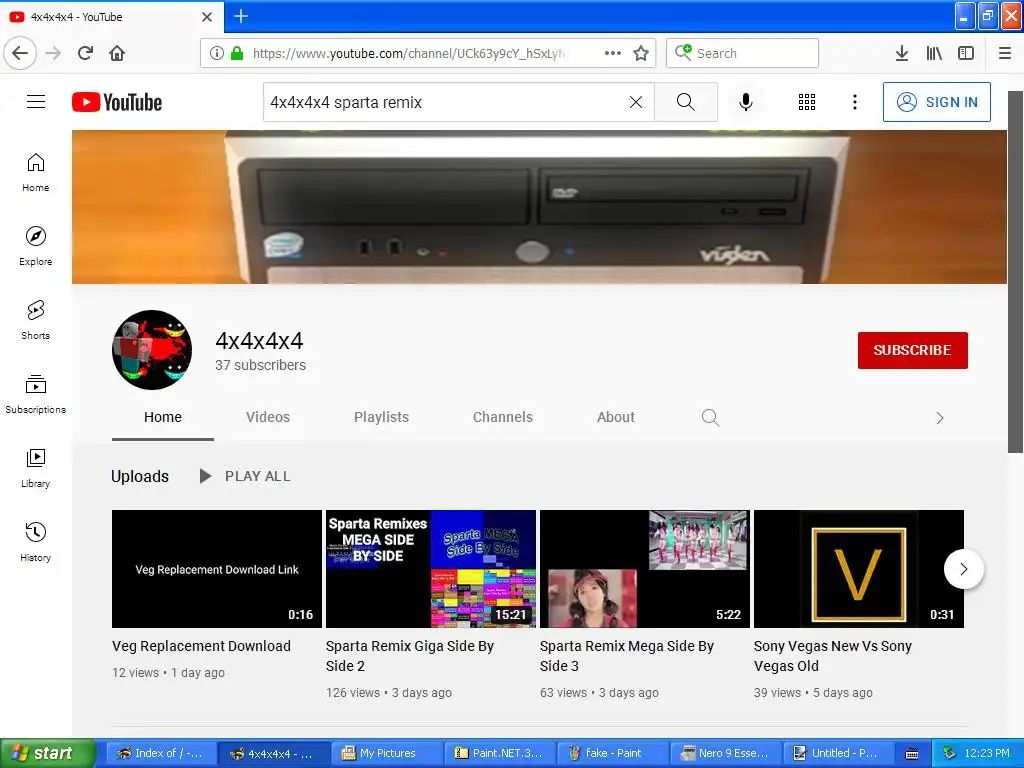Close the 4x4x4x4 - YouTube tab
This screenshot has height=768, width=1024.
click(x=207, y=17)
